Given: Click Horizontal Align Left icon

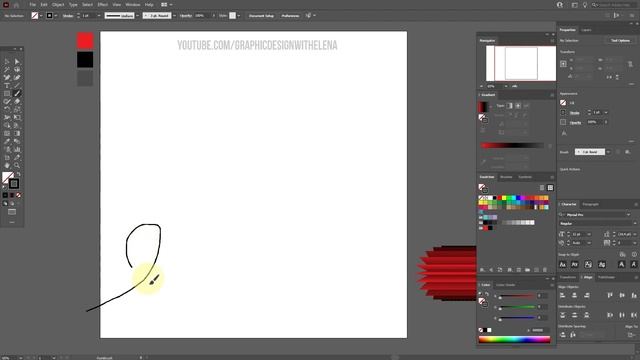Looking at the screenshot, I should (x=562, y=295).
